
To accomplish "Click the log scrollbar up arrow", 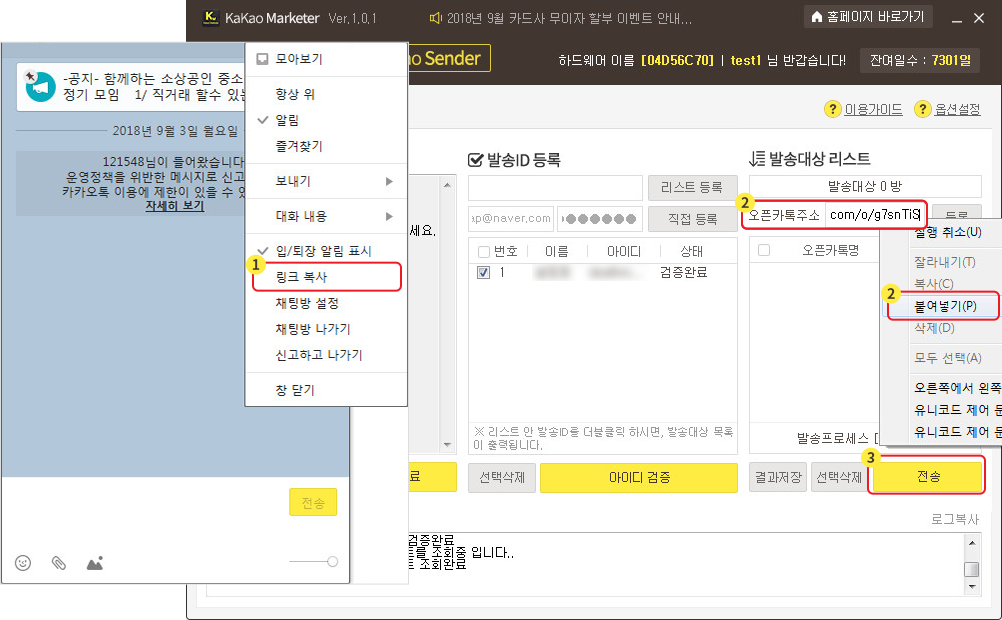I will tap(971, 543).
